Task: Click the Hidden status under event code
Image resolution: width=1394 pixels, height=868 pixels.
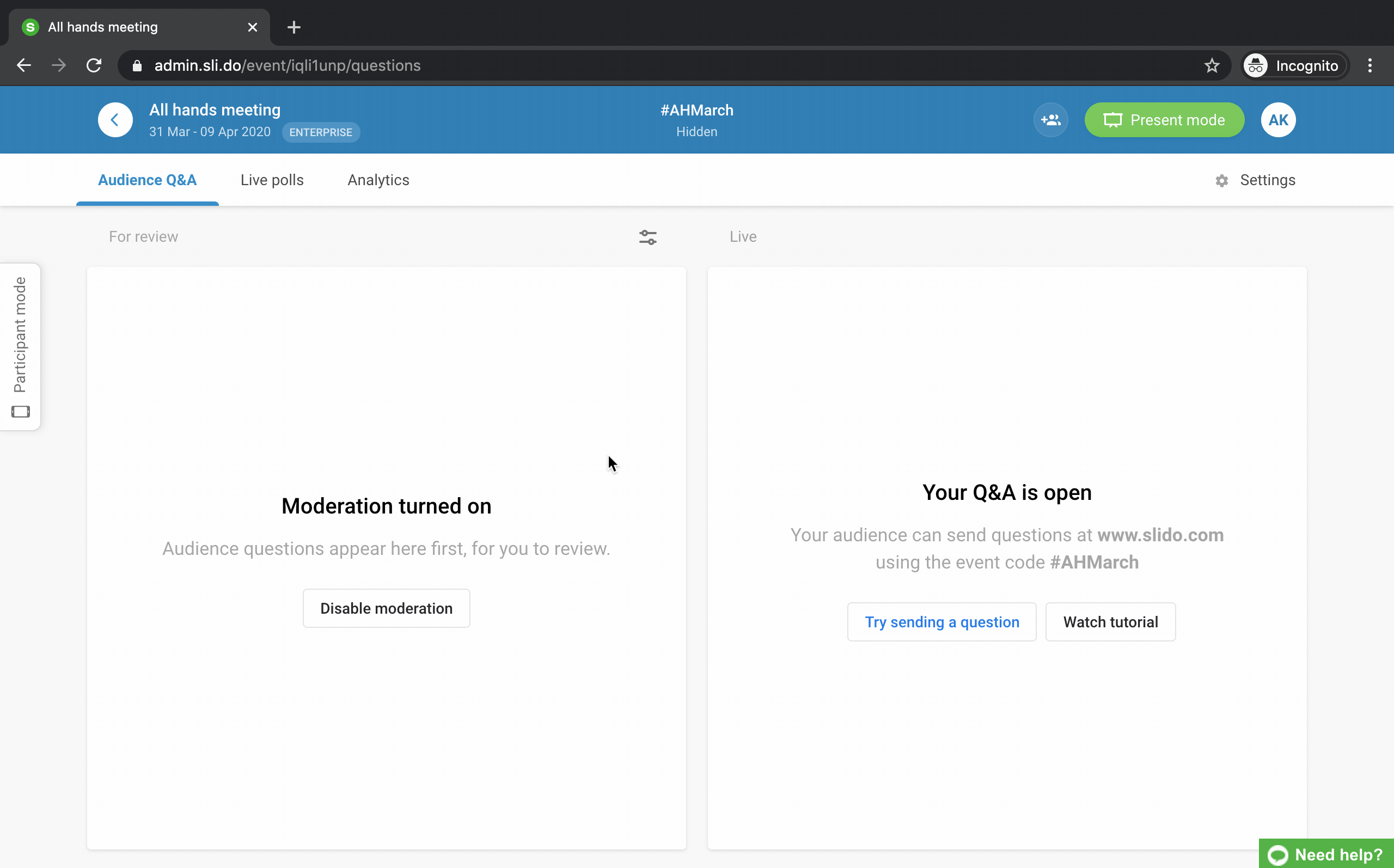Action: click(x=696, y=131)
